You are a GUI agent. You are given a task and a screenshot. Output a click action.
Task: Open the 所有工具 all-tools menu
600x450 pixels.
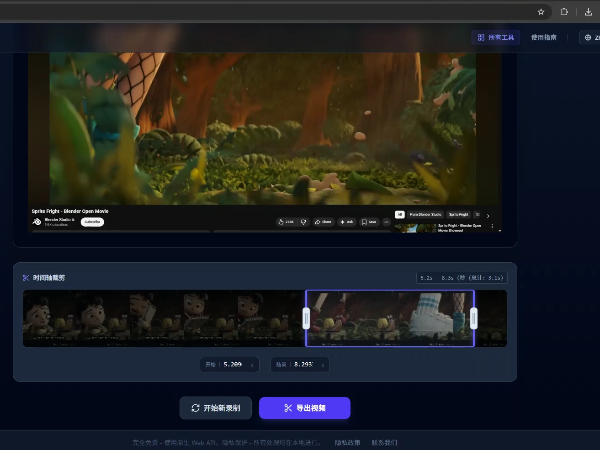(x=496, y=37)
